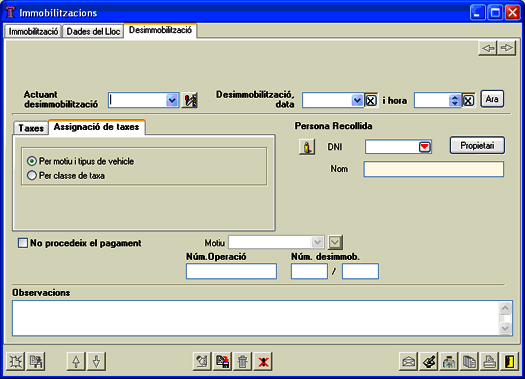525x379 pixels.
Task: Clear the desimmobilització date with X
Action: tap(371, 100)
